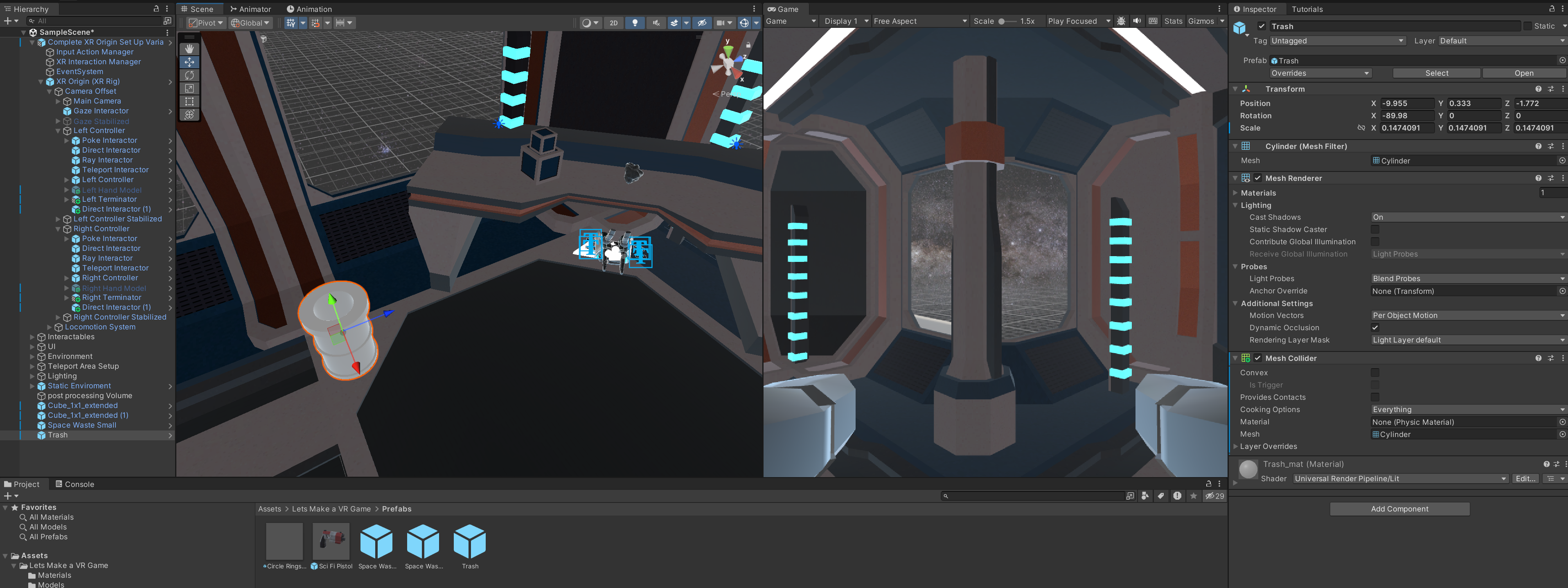Select the Hand view tool
The height and width of the screenshot is (588, 1568).
pyautogui.click(x=189, y=49)
